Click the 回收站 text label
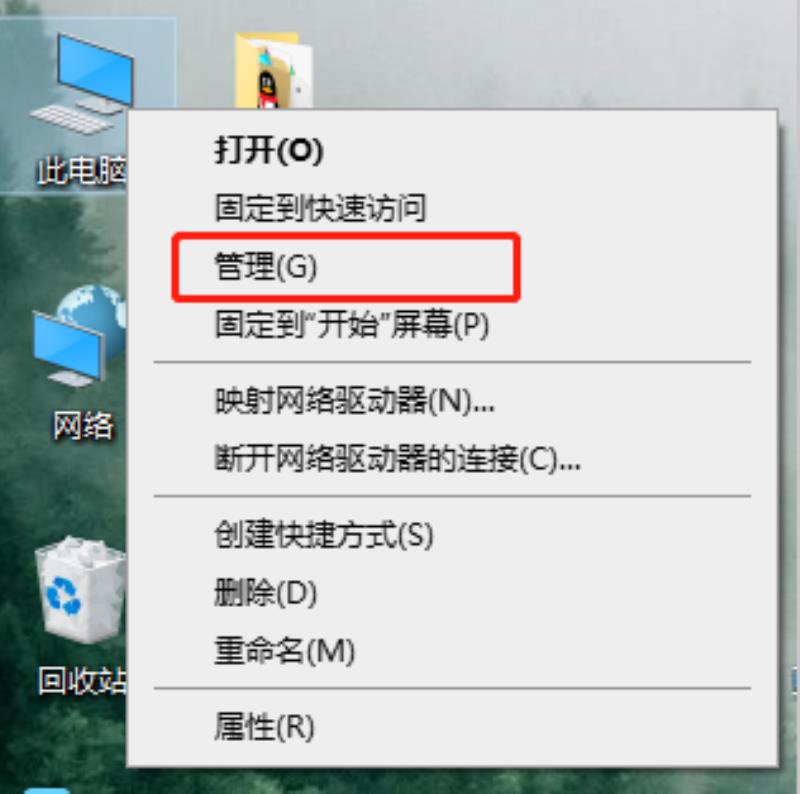The image size is (800, 794). point(83,680)
